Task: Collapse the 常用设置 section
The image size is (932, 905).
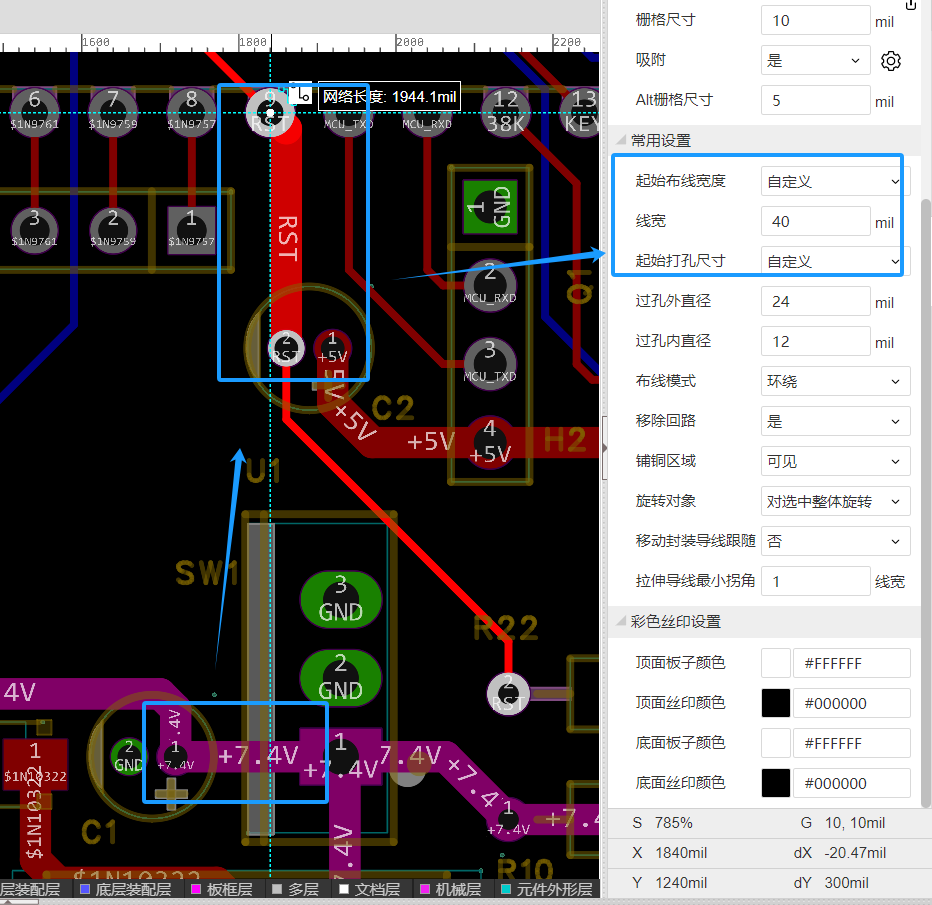Action: click(623, 141)
